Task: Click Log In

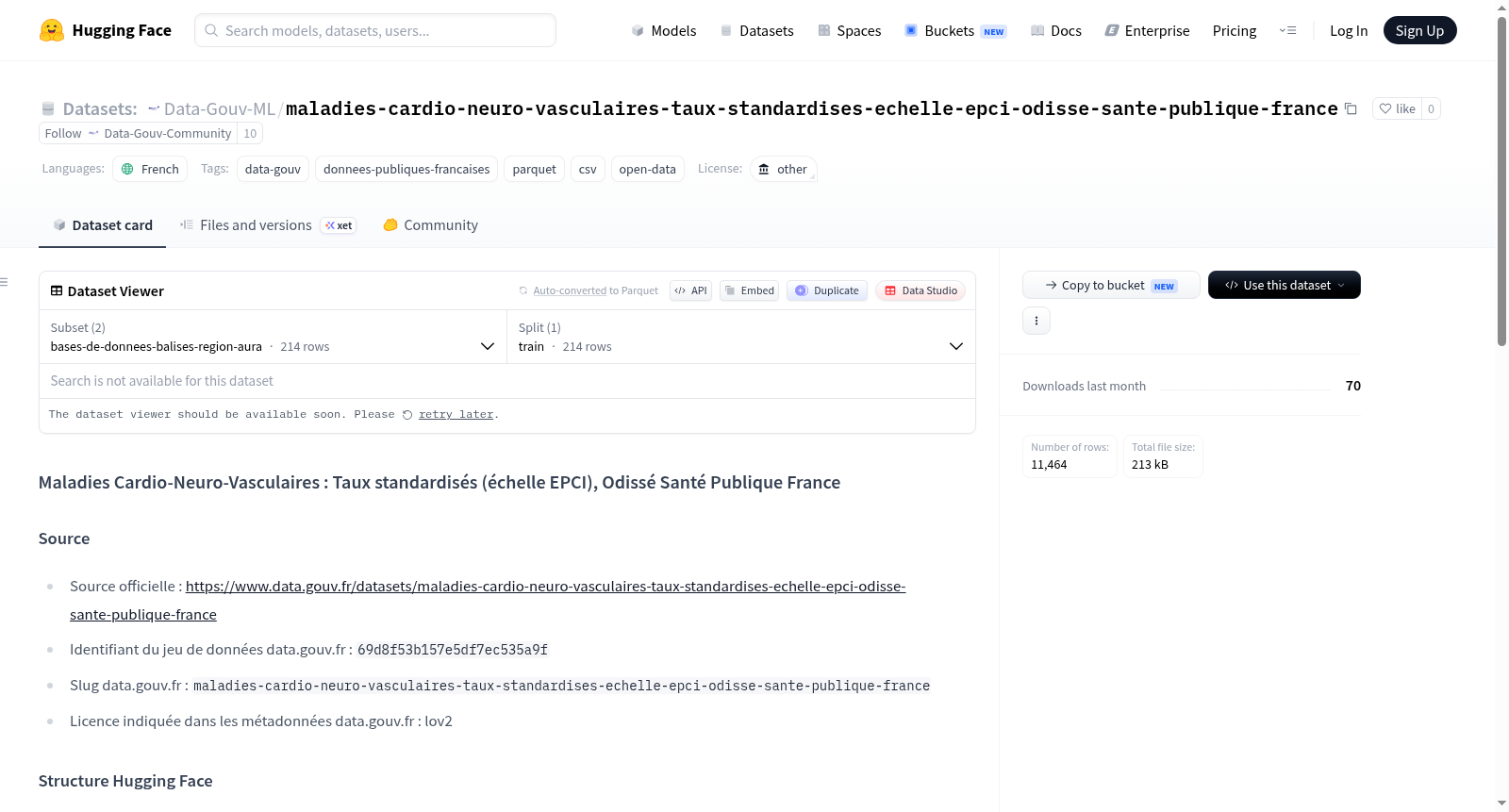Action: point(1349,30)
